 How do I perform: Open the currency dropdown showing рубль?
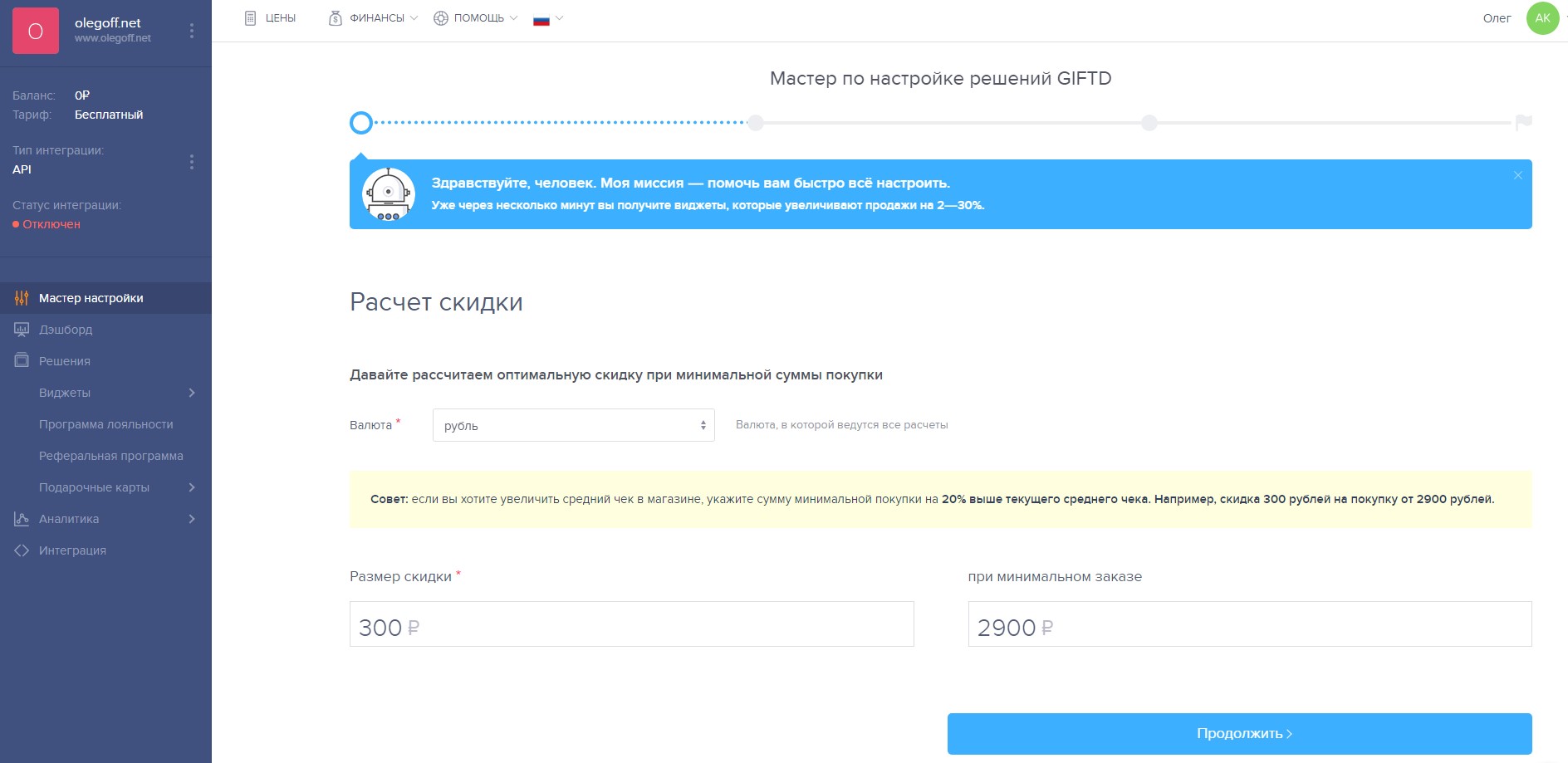(573, 425)
